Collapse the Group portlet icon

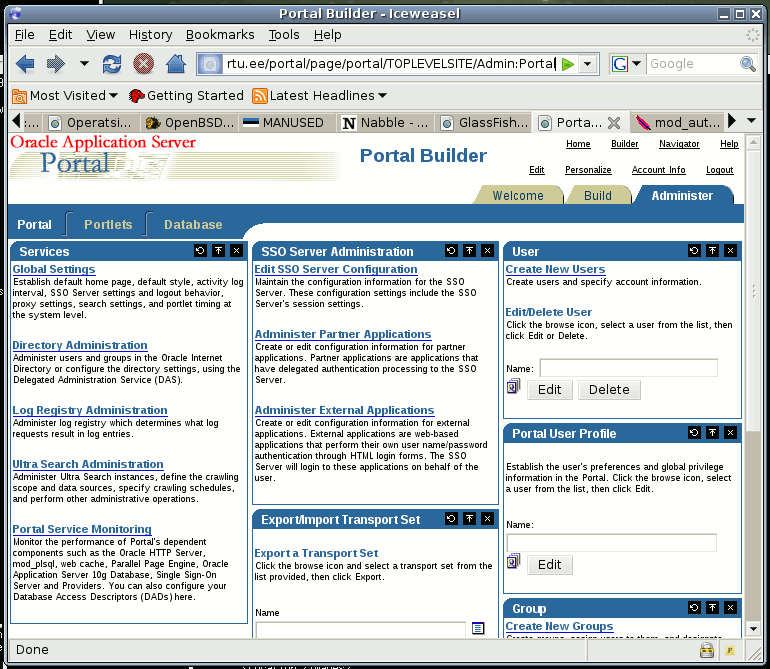[x=713, y=608]
